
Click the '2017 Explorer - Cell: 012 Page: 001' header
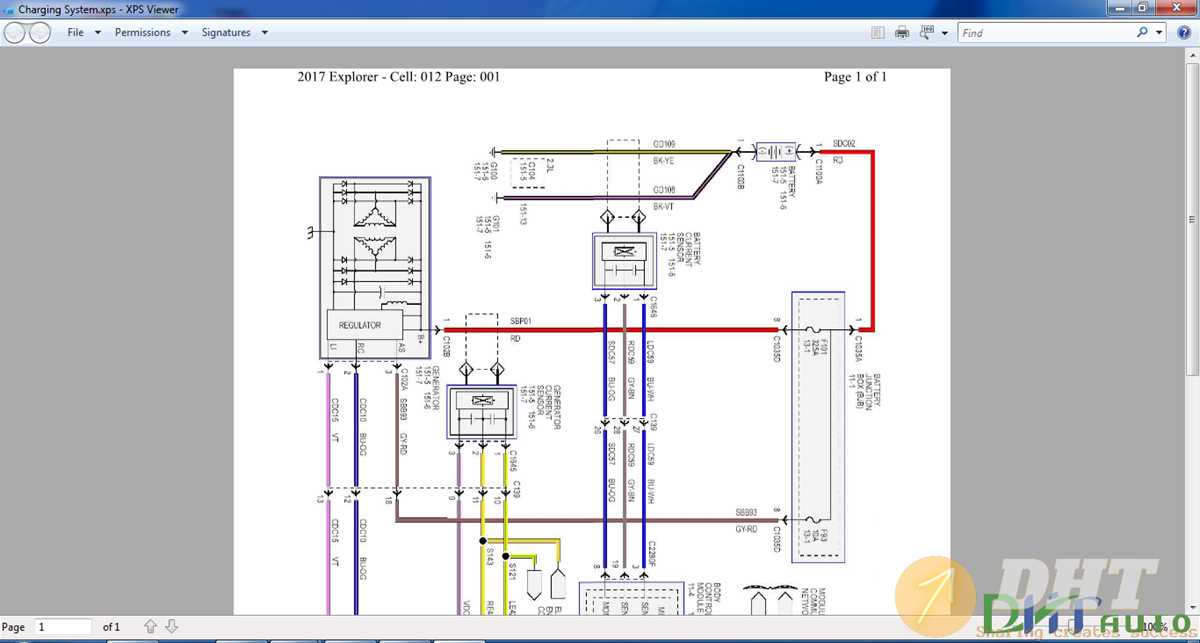(x=399, y=77)
